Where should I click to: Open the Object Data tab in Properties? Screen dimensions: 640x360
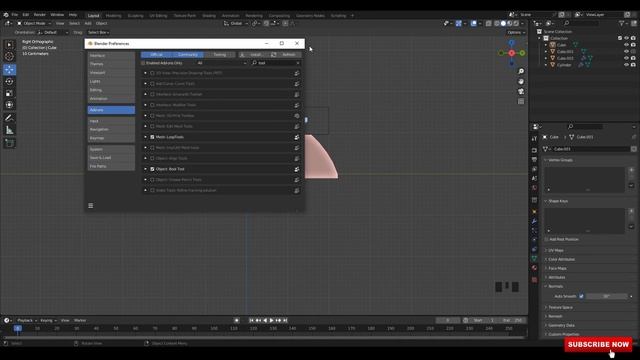(534, 258)
